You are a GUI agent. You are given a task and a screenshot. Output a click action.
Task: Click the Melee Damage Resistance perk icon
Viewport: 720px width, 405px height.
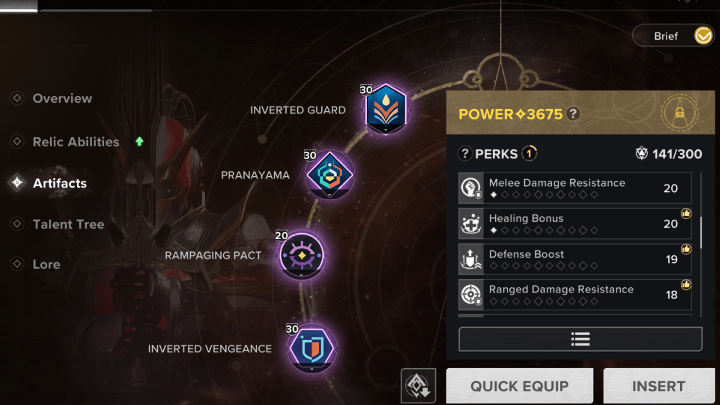[x=471, y=188]
